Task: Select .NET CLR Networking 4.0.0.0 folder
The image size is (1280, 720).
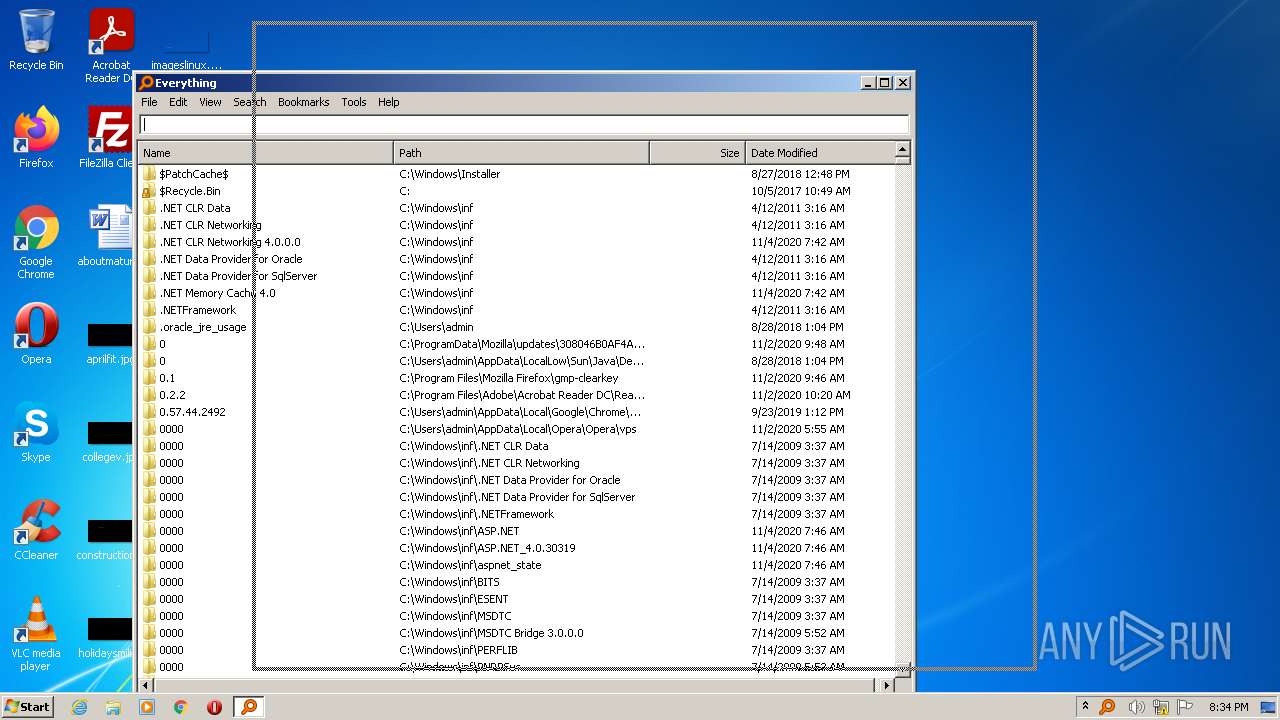Action: [x=516, y=242]
